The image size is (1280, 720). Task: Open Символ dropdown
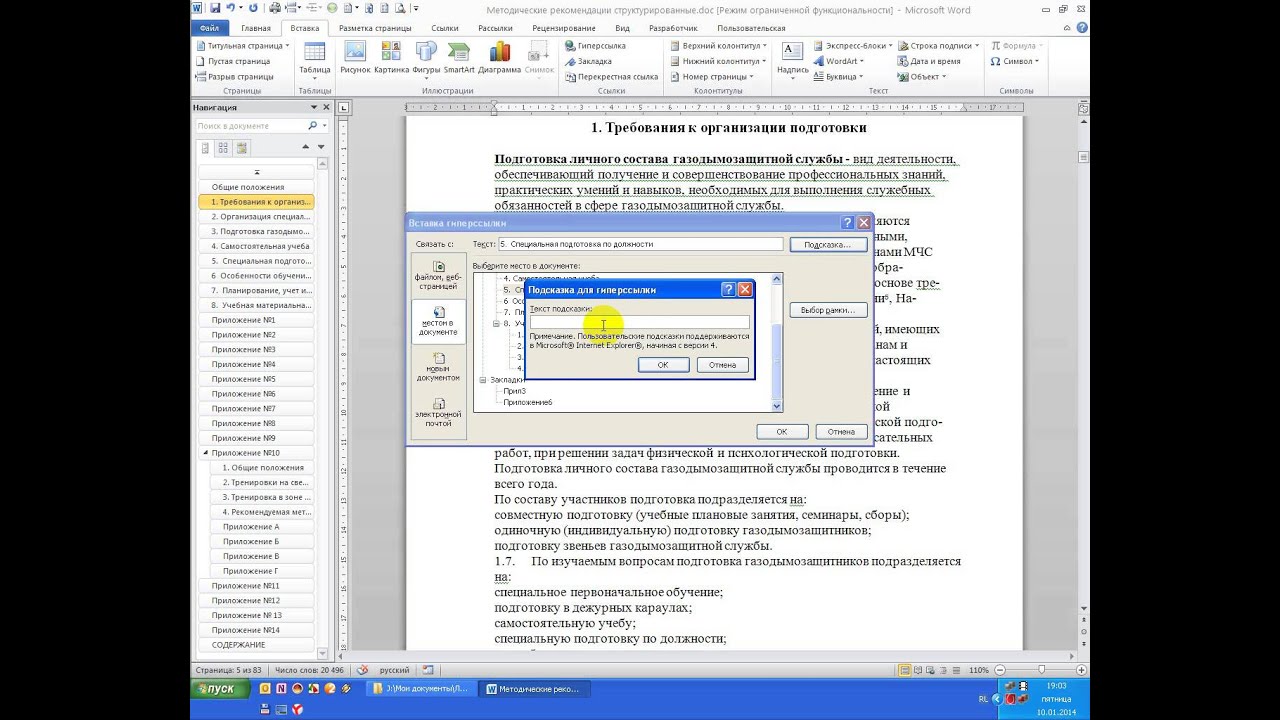point(1014,61)
